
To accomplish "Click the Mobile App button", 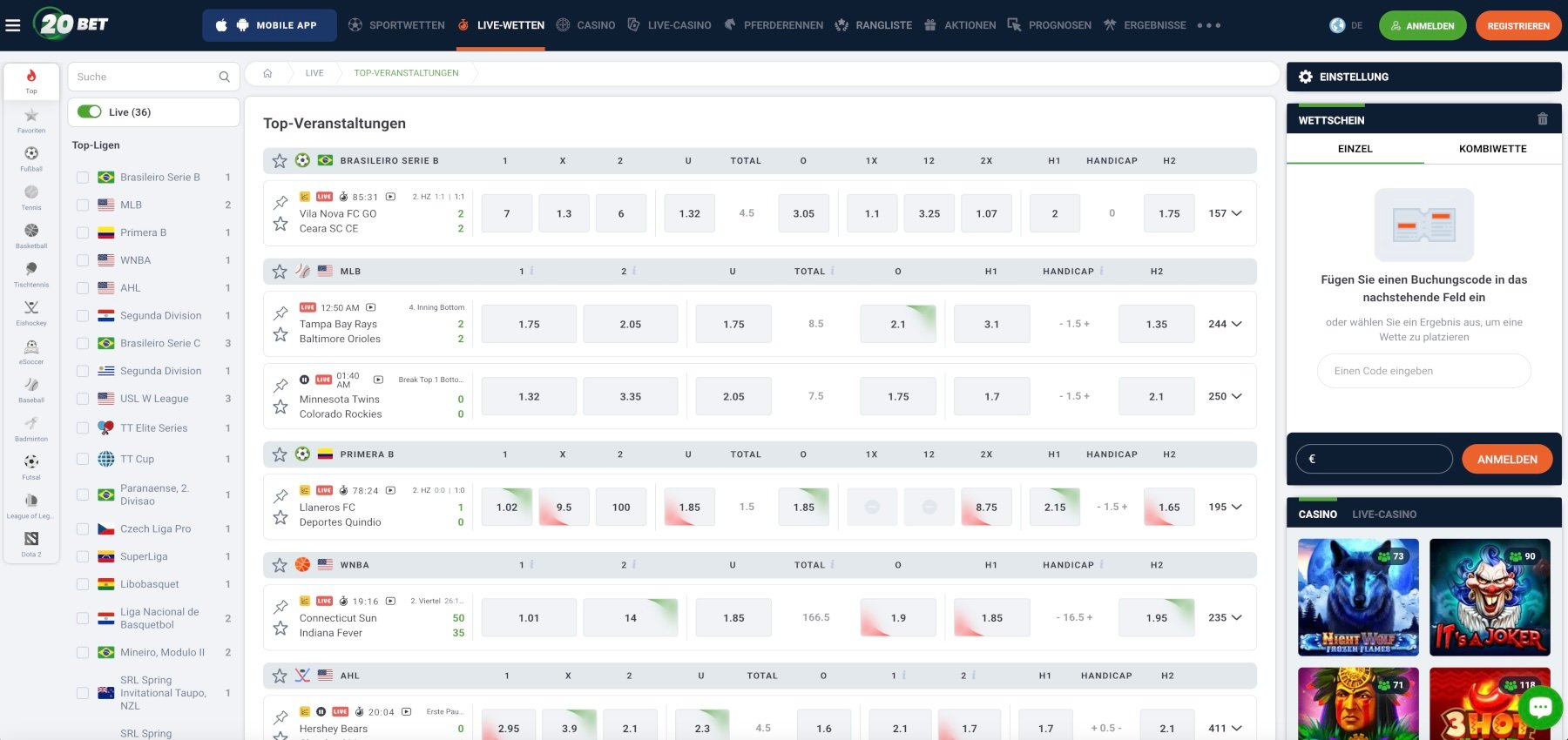I will click(x=269, y=25).
